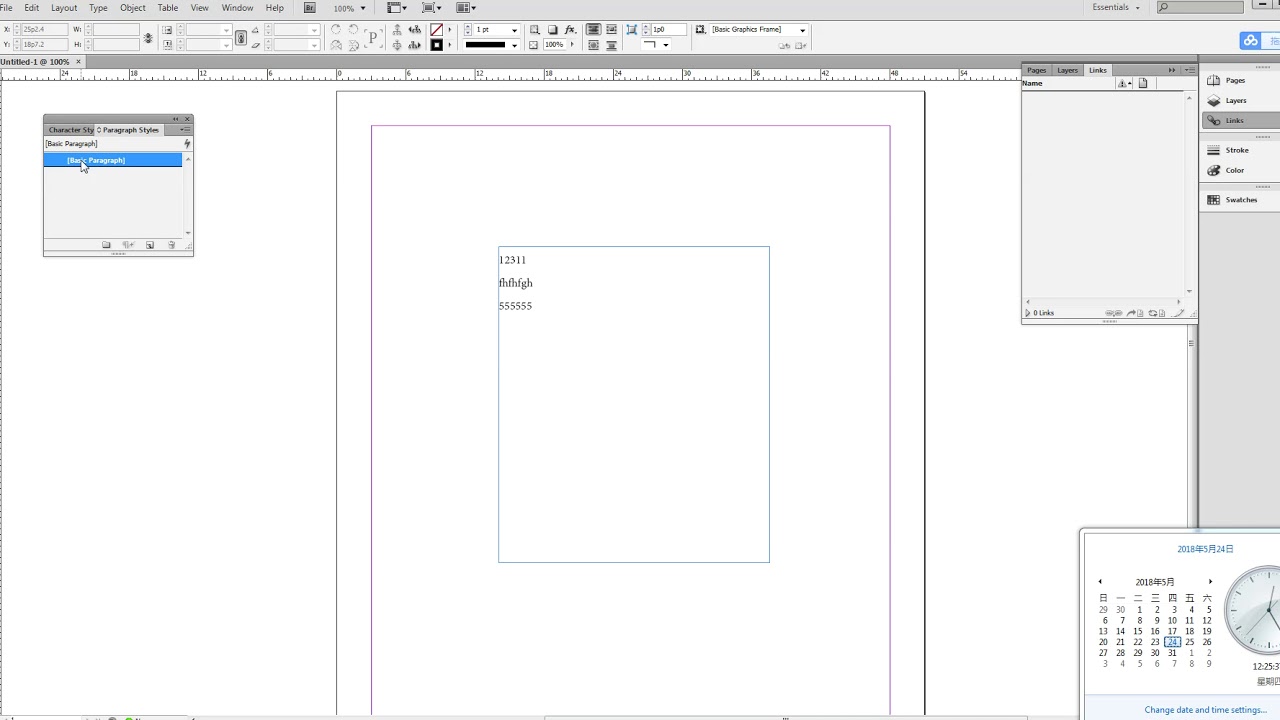This screenshot has height=720, width=1280.
Task: Open the stroke type line style dropdown
Action: 514,45
